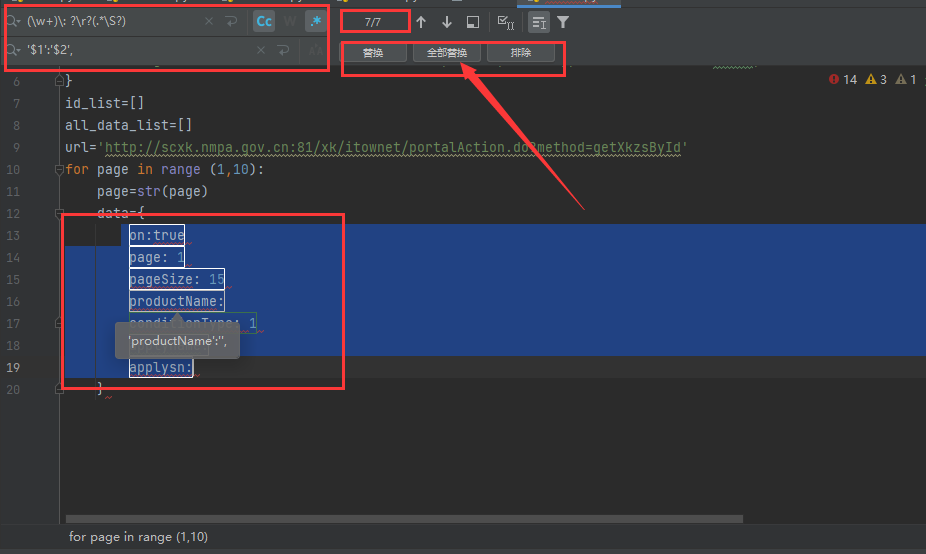
Task: Click the 'on:true' match on line 13
Action: point(157,236)
